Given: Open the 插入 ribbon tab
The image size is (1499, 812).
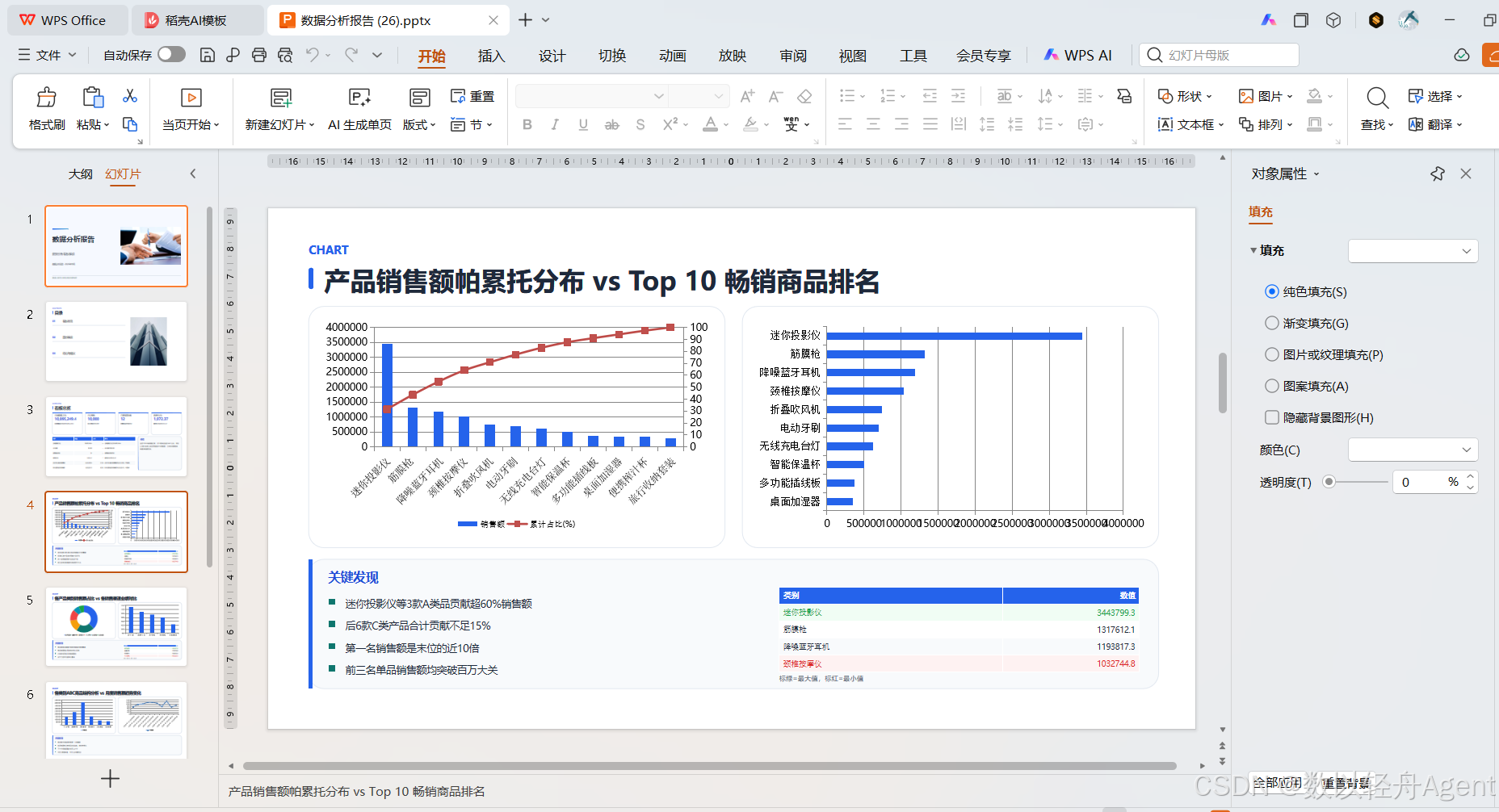Looking at the screenshot, I should tap(491, 56).
